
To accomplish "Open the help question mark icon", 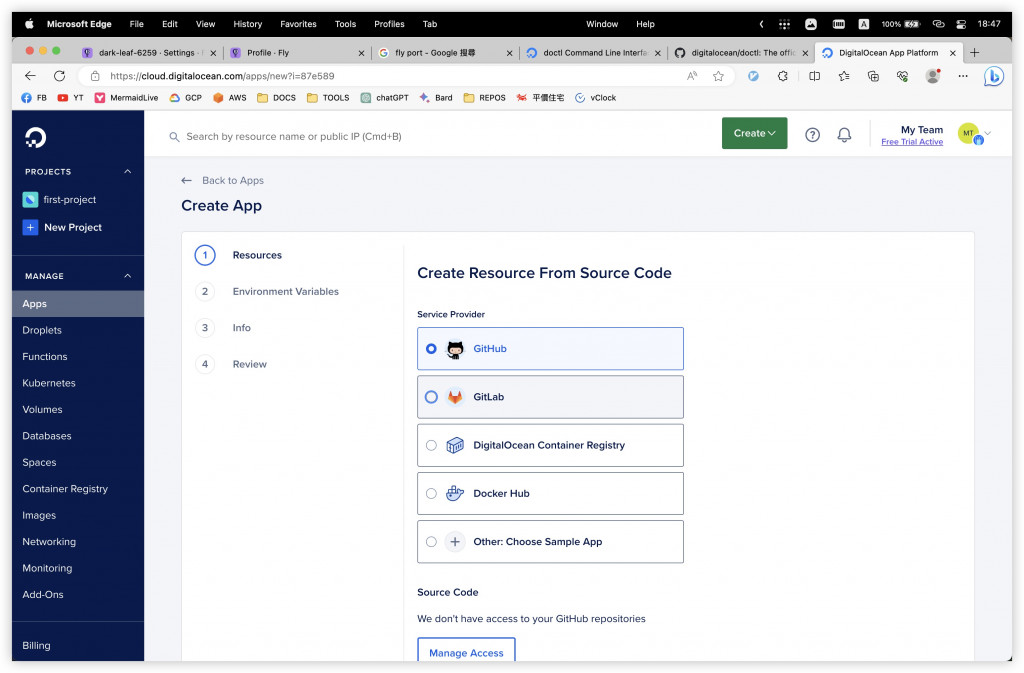I will 812,134.
